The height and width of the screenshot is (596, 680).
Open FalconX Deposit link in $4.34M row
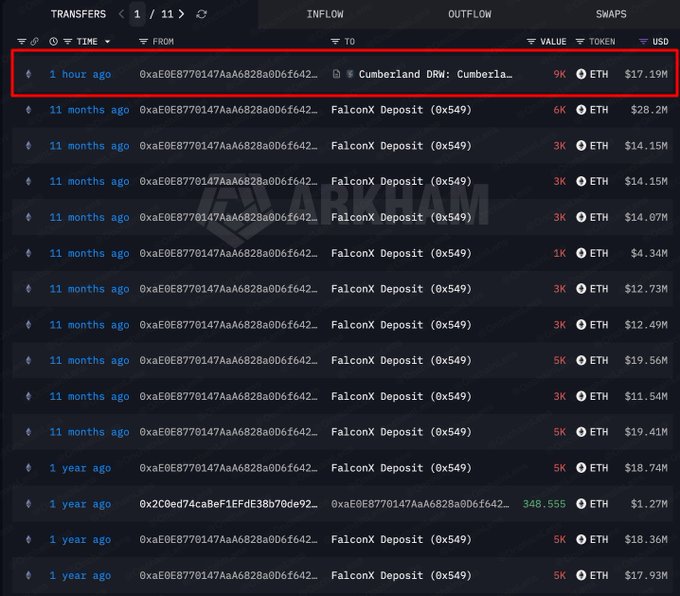[401, 253]
